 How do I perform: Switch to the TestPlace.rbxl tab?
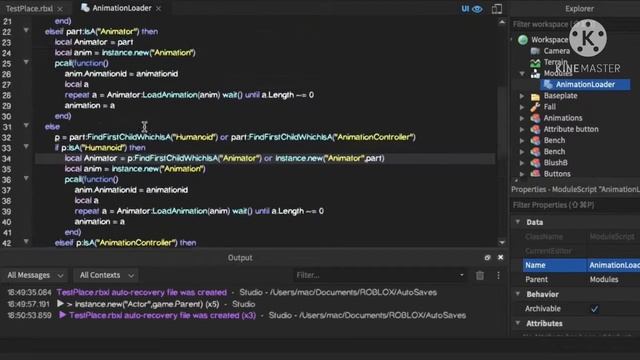(29, 8)
